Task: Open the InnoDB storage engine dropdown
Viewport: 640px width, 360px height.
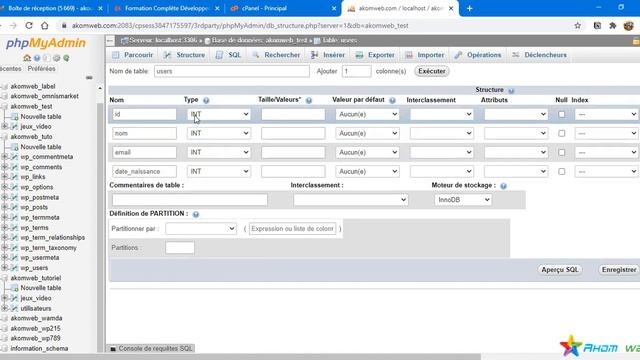Action: [x=463, y=200]
